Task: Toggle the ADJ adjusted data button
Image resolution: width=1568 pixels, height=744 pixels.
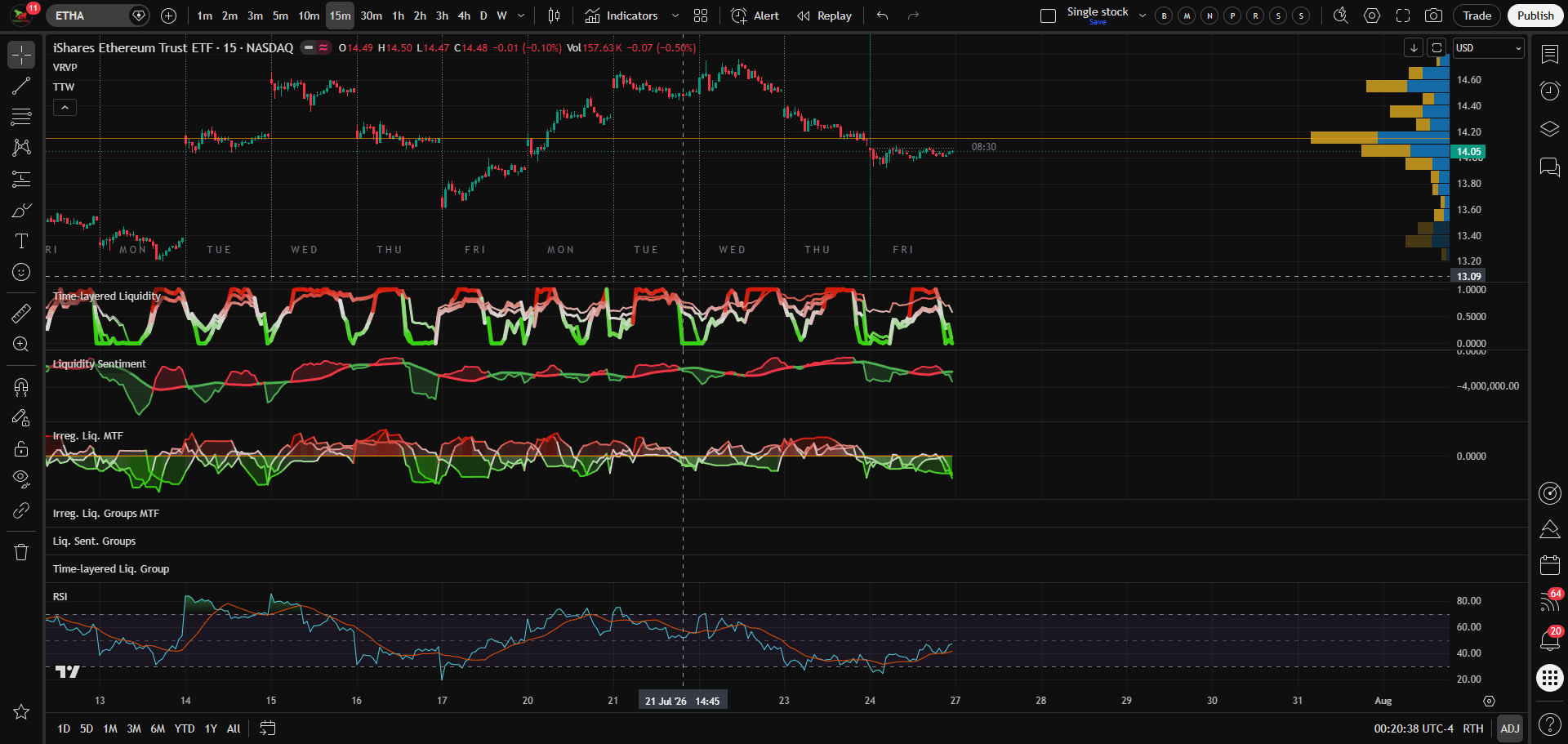Action: (1510, 728)
